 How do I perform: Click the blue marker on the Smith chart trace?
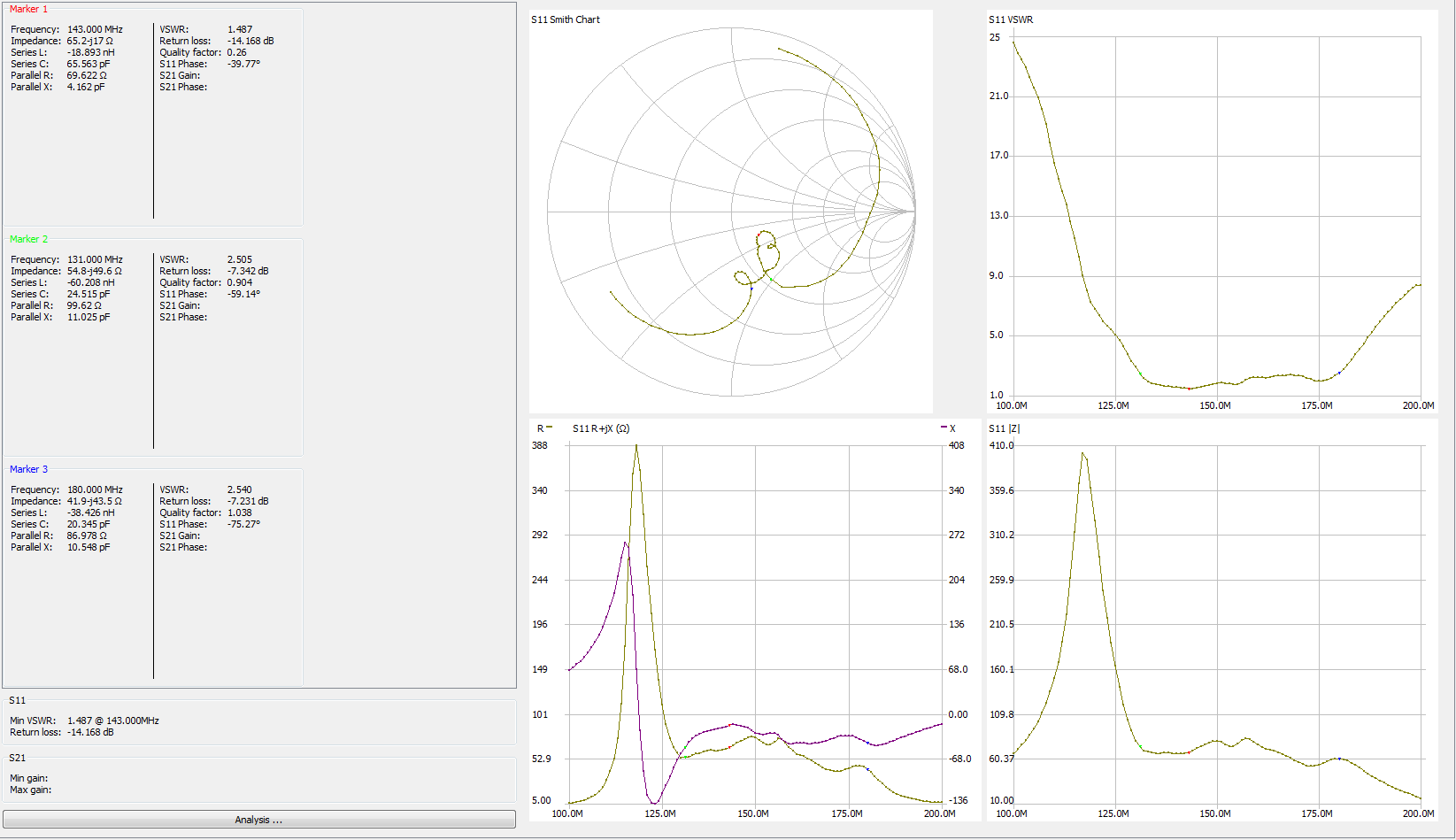point(751,288)
